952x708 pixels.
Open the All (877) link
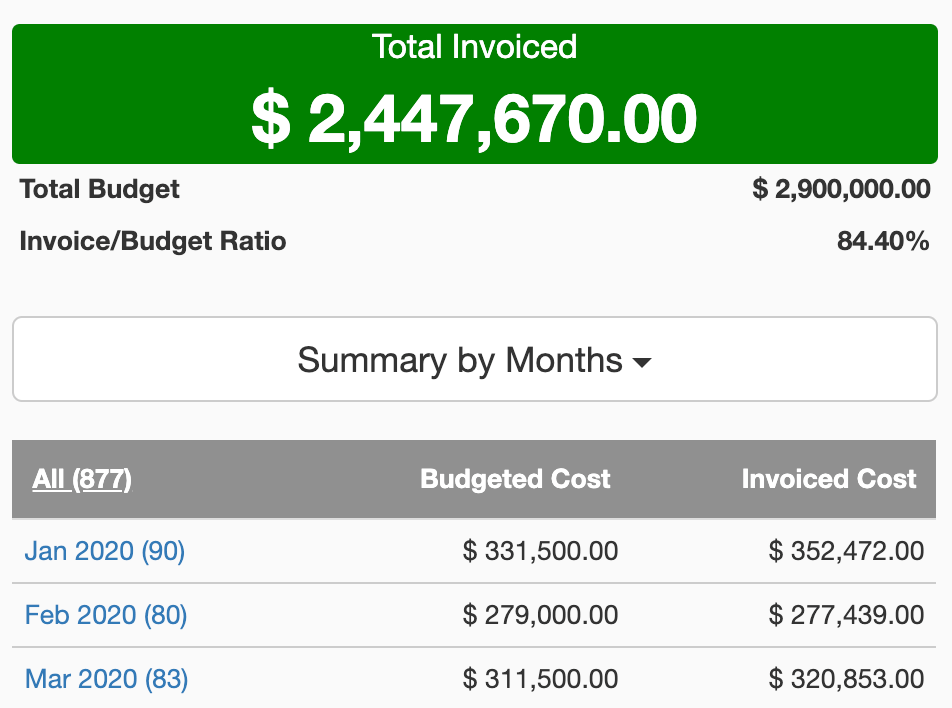[x=82, y=480]
